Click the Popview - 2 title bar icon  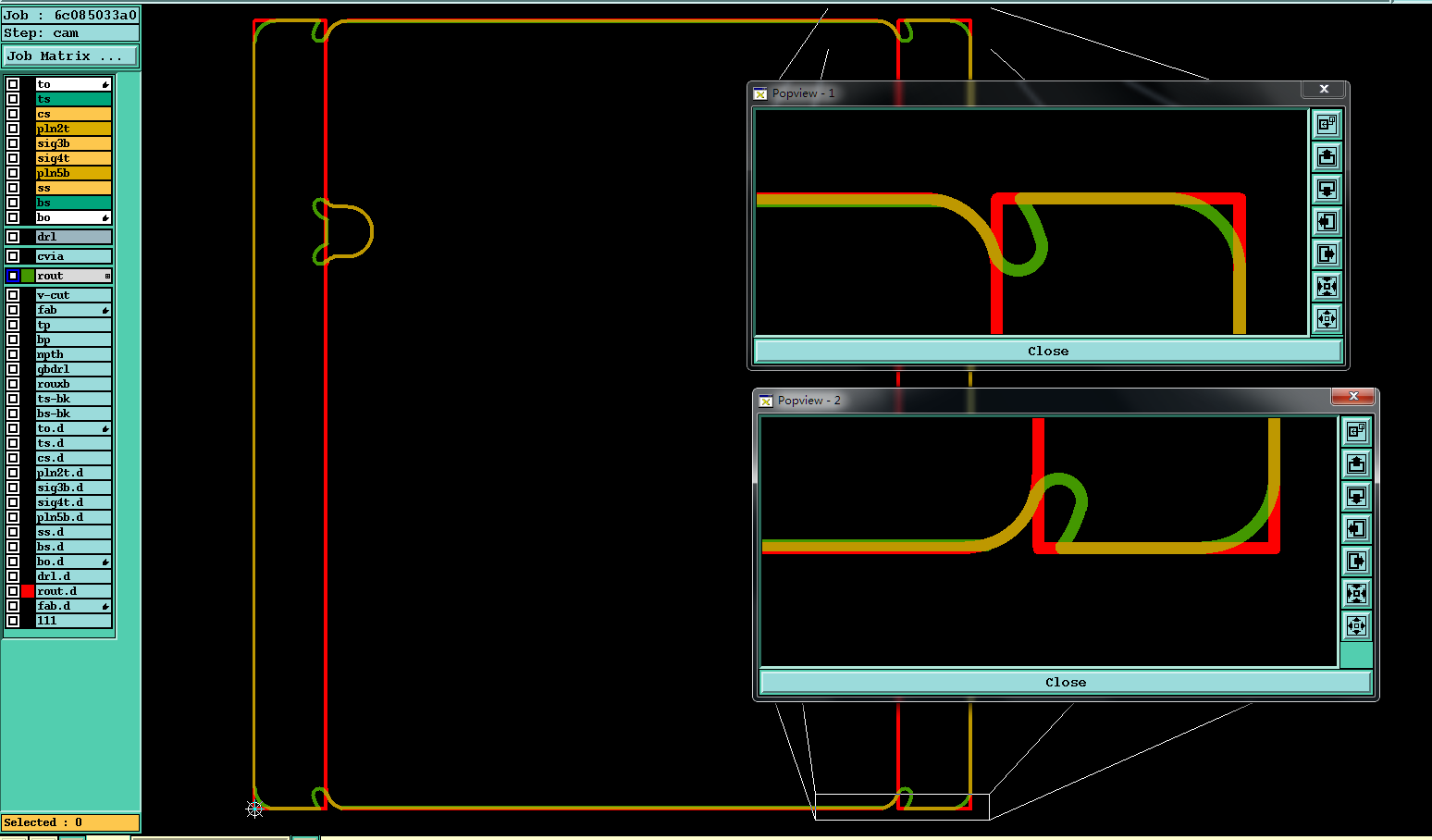click(766, 401)
